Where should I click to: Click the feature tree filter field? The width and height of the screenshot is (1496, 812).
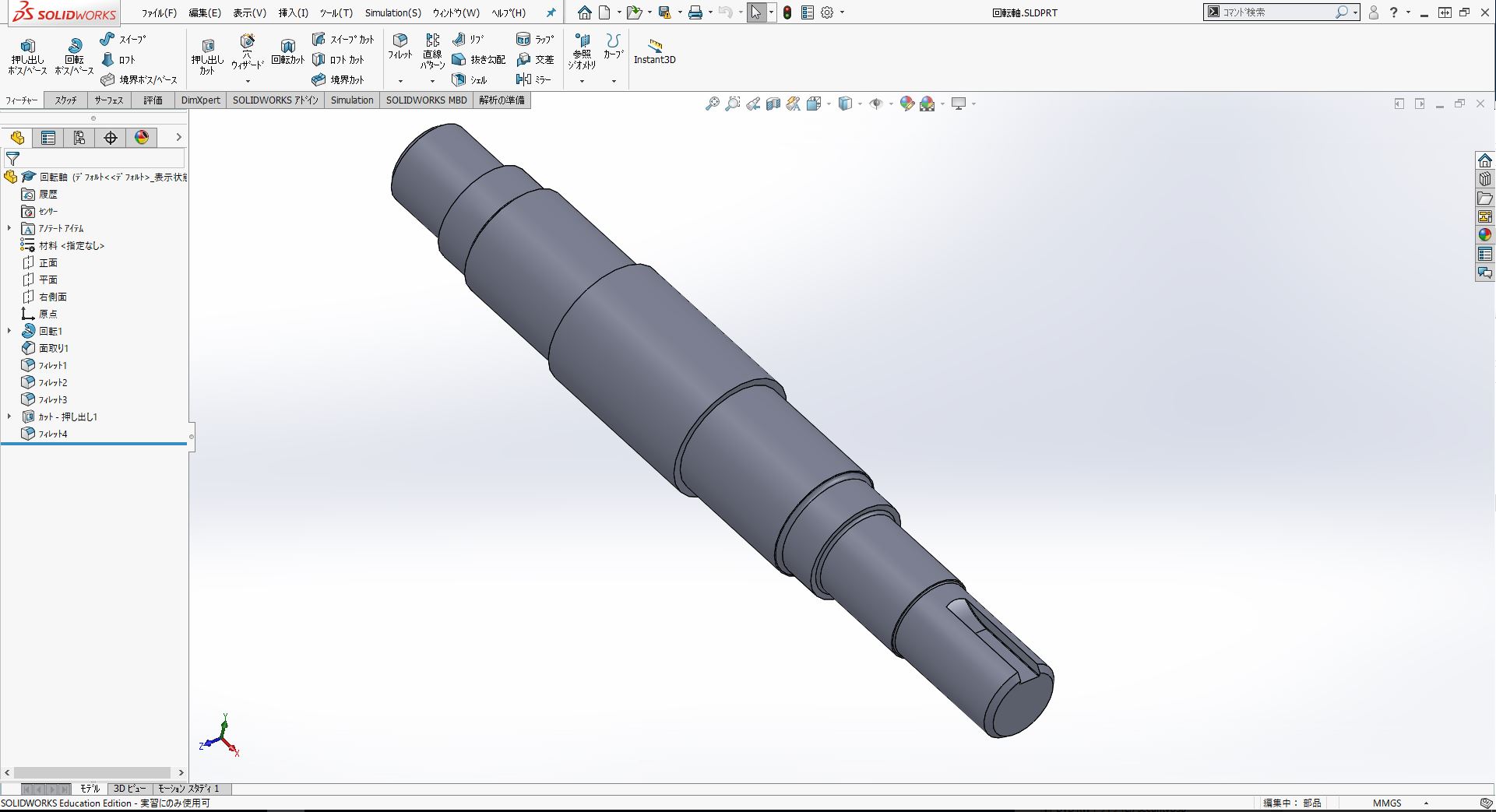95,159
